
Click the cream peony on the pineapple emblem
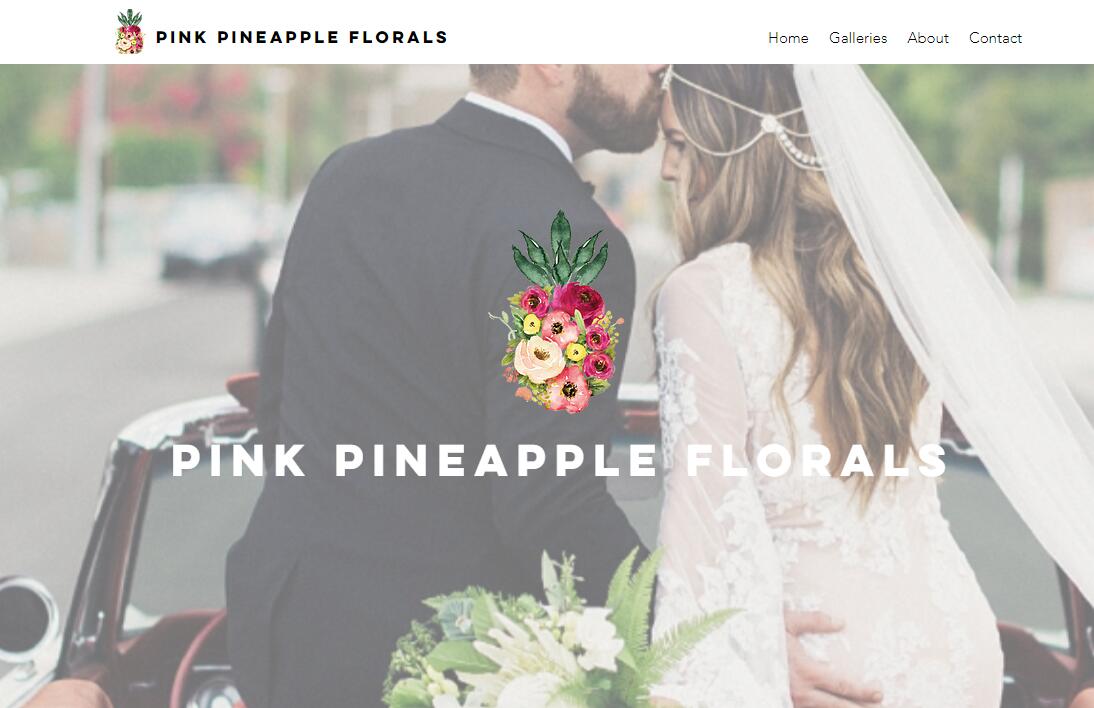[539, 359]
